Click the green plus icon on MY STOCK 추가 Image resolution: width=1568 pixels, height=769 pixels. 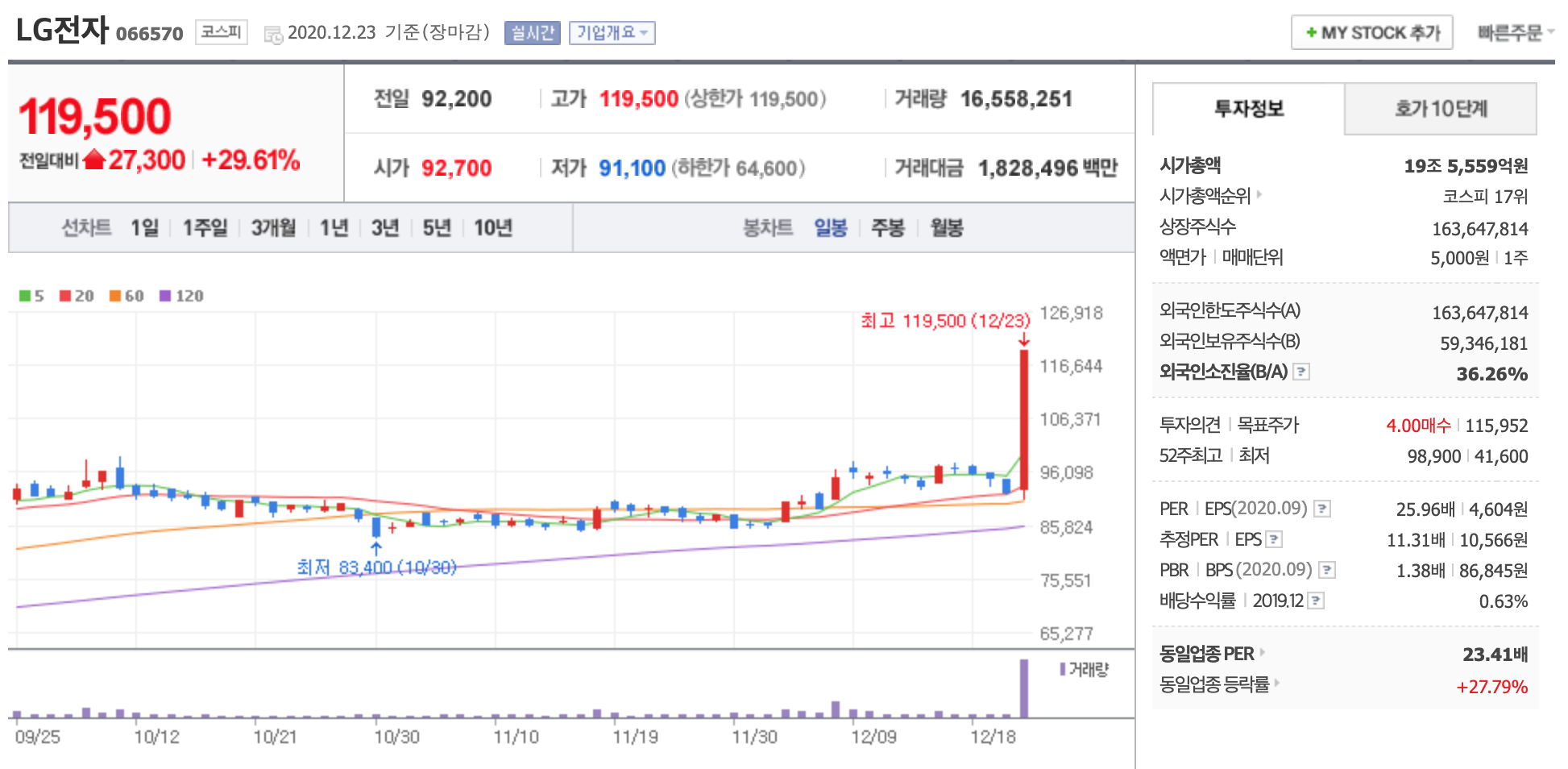[1311, 33]
